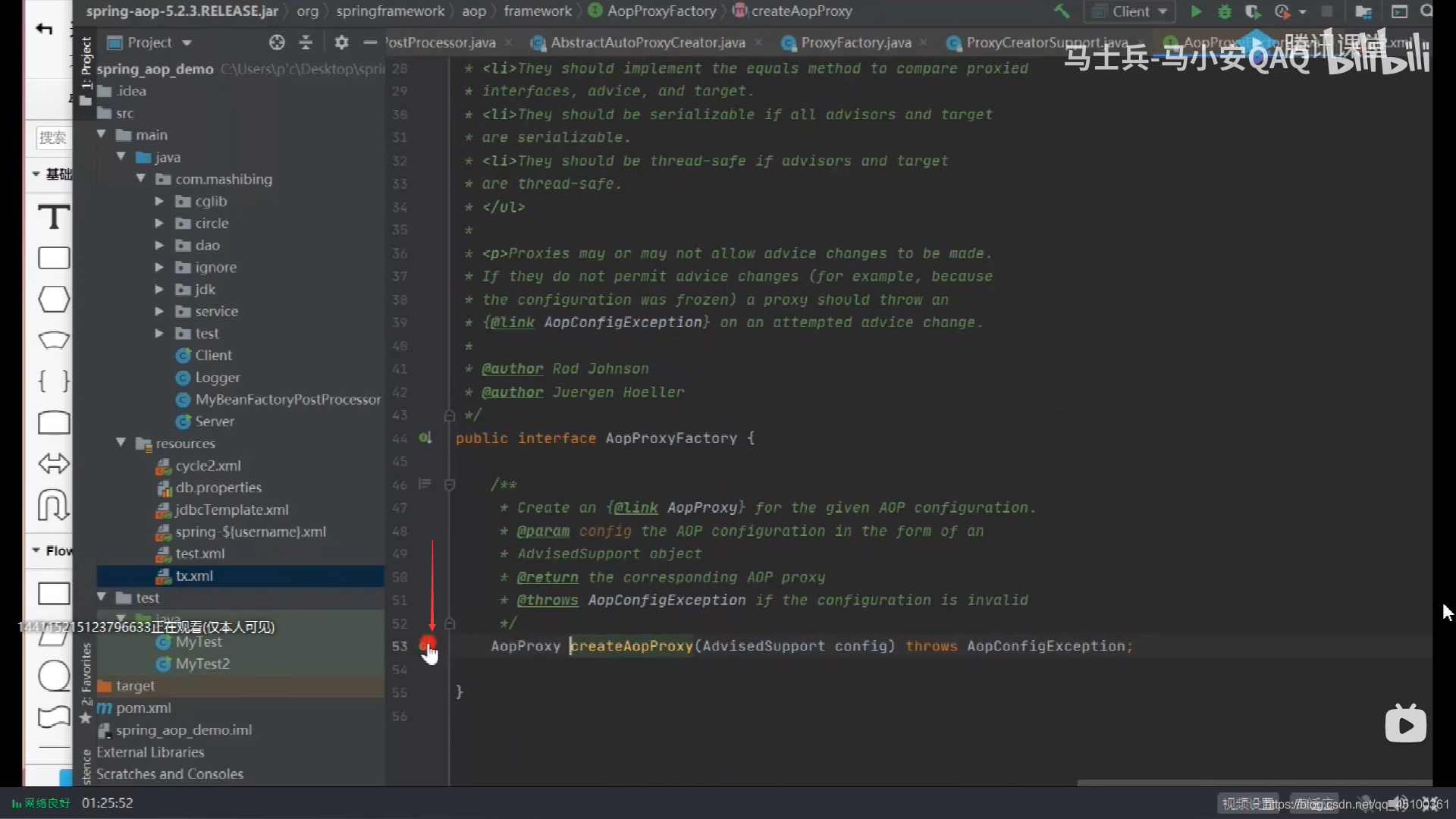Locate current file in Project tree
1456x819 pixels.
277,42
